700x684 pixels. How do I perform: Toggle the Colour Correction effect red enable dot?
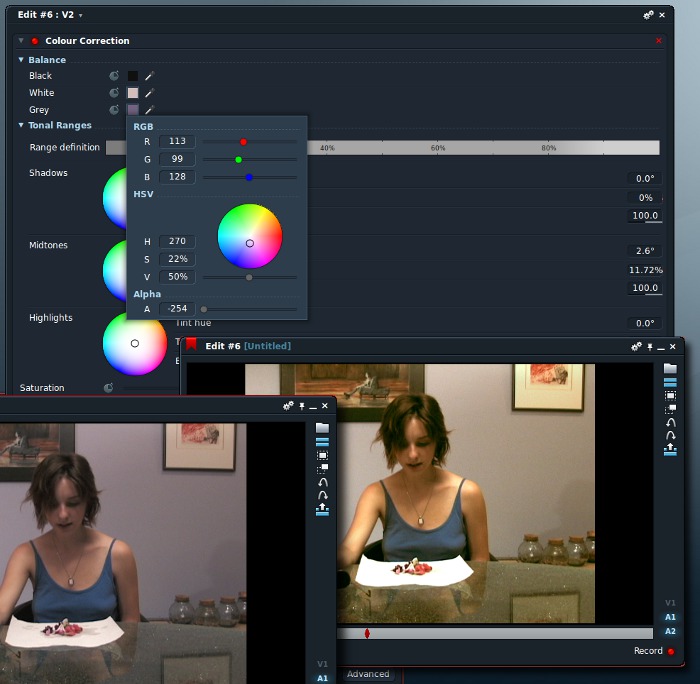coord(35,41)
